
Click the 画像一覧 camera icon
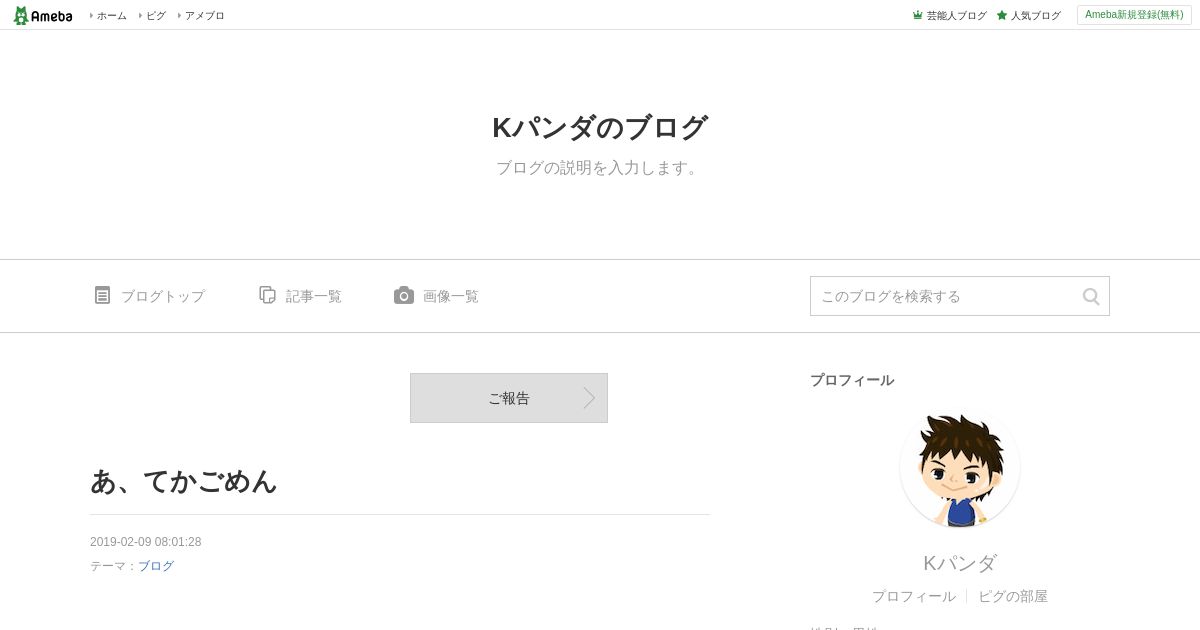[404, 295]
